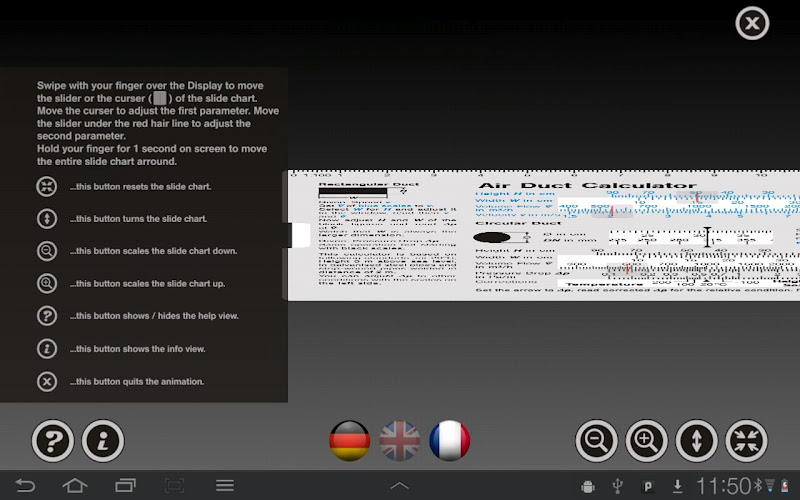
Task: Click the scale-down magnifier in the help legend
Action: 47,251
